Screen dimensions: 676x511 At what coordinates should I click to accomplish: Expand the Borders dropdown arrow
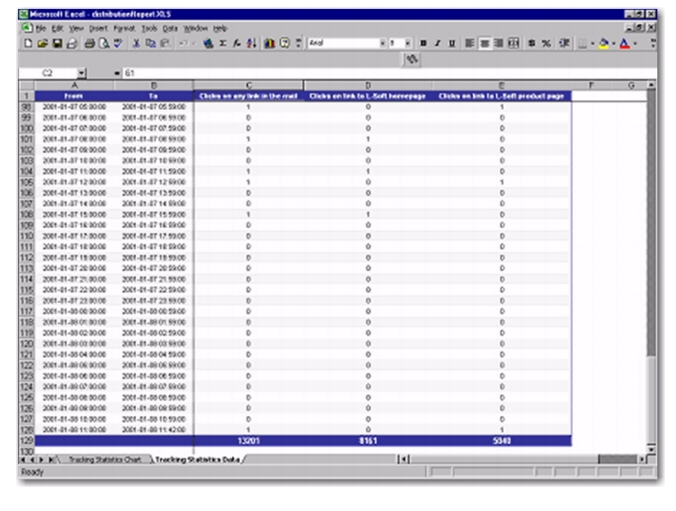pos(593,44)
